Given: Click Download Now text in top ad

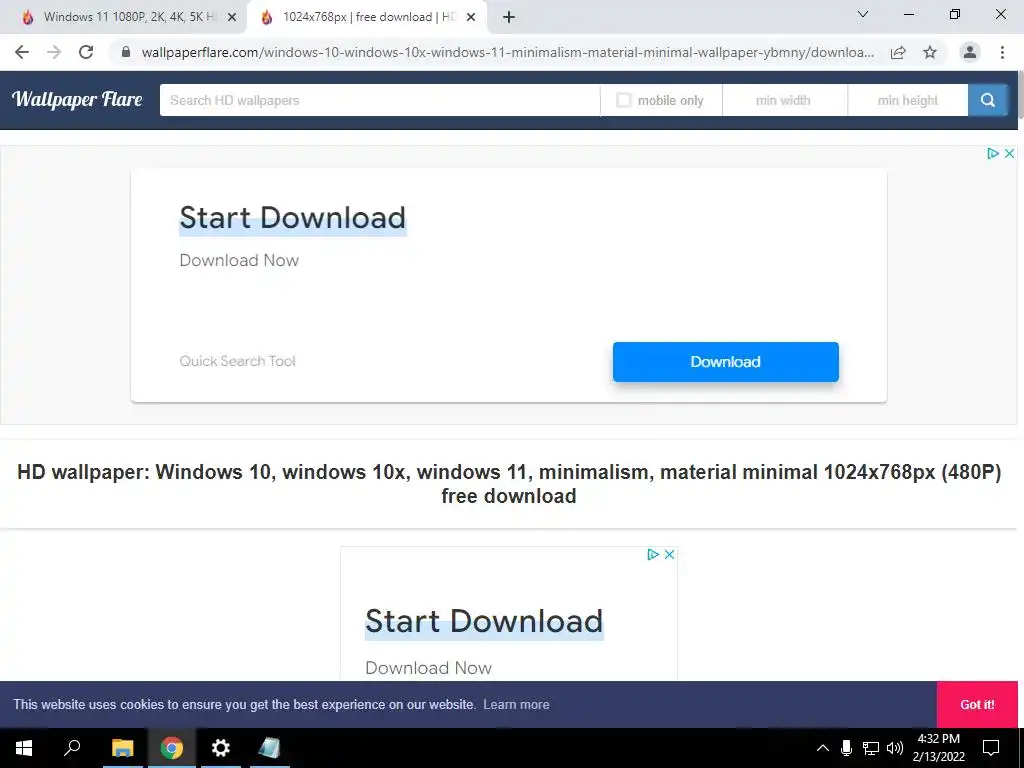Looking at the screenshot, I should 239,260.
